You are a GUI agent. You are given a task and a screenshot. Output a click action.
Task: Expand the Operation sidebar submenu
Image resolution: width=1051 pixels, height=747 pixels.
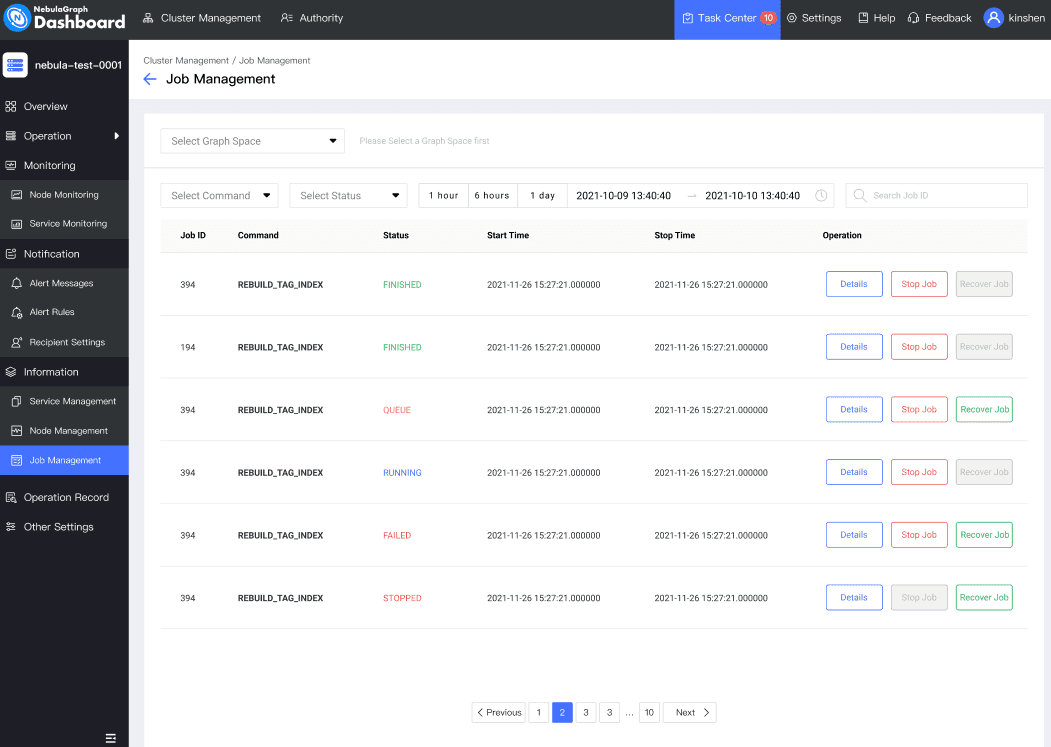point(64,136)
